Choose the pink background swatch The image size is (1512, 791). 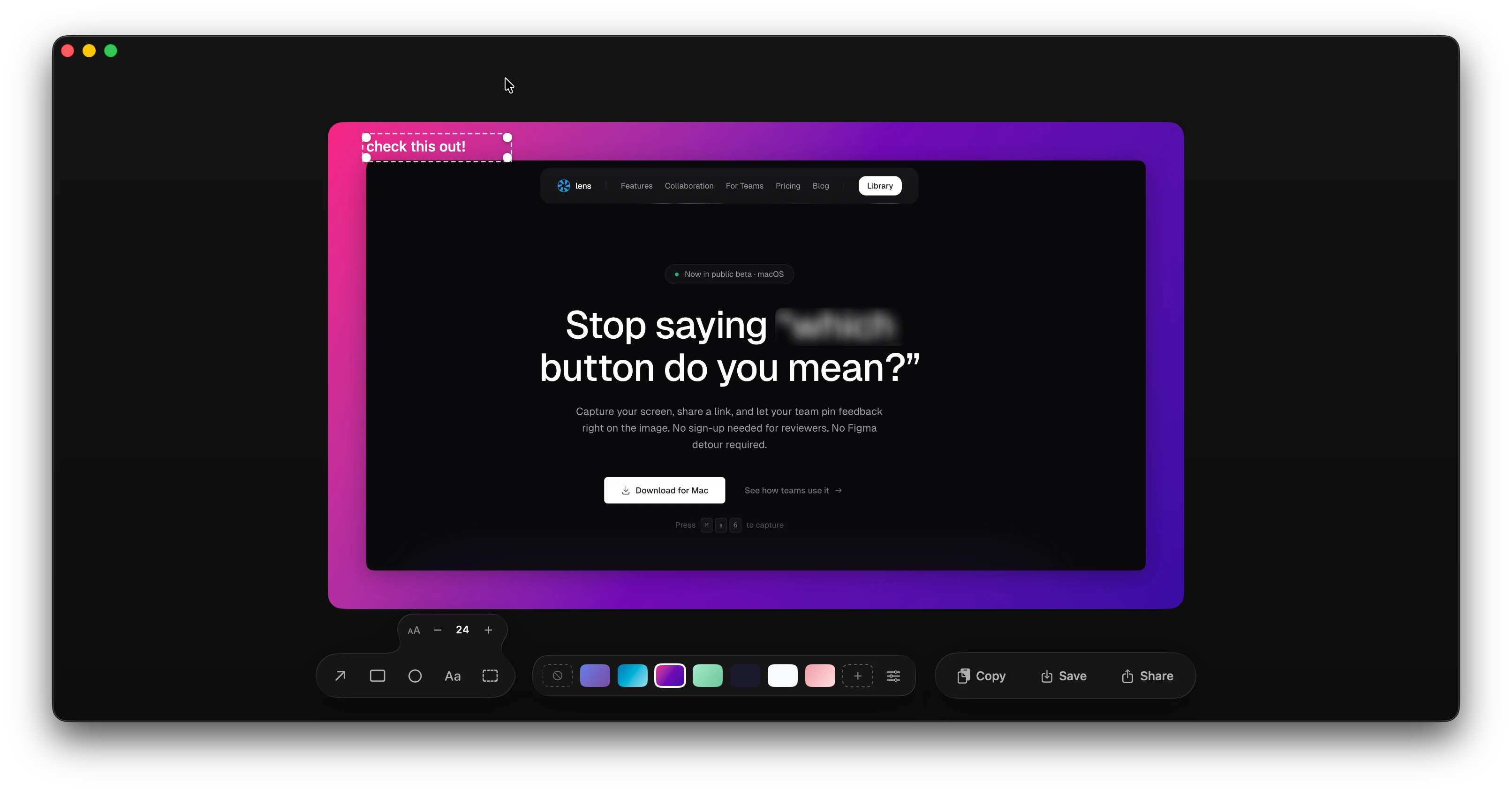(820, 676)
